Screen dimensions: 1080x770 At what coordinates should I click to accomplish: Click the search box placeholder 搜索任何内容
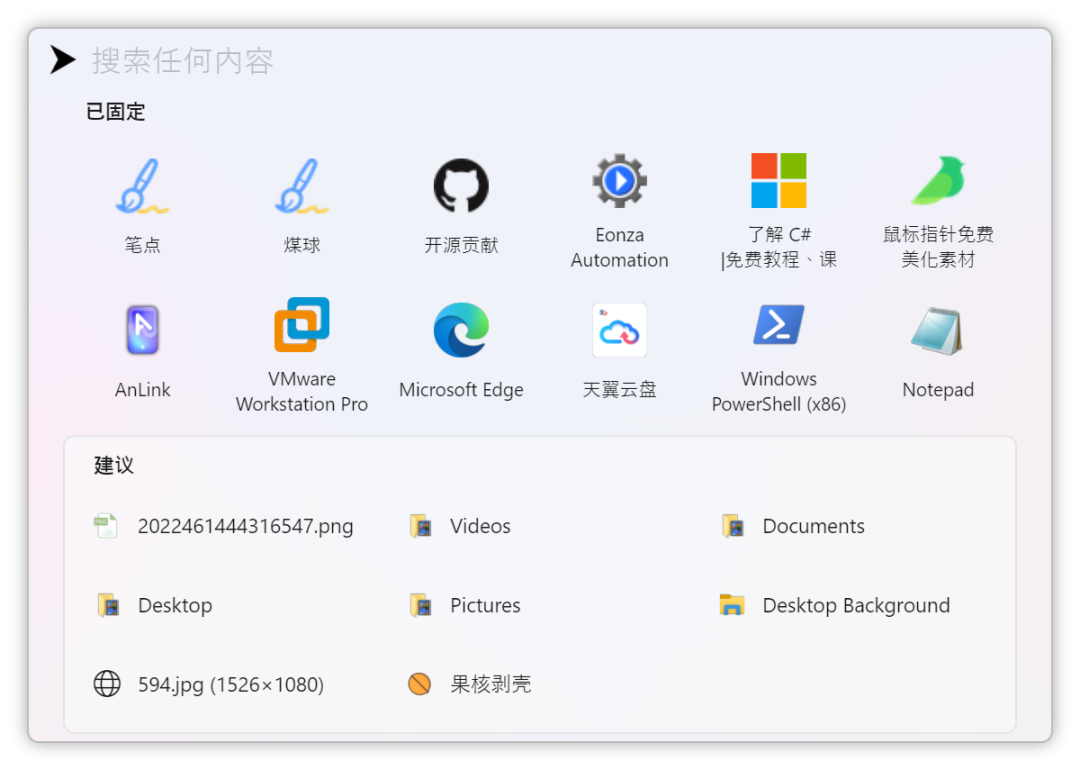coord(183,61)
